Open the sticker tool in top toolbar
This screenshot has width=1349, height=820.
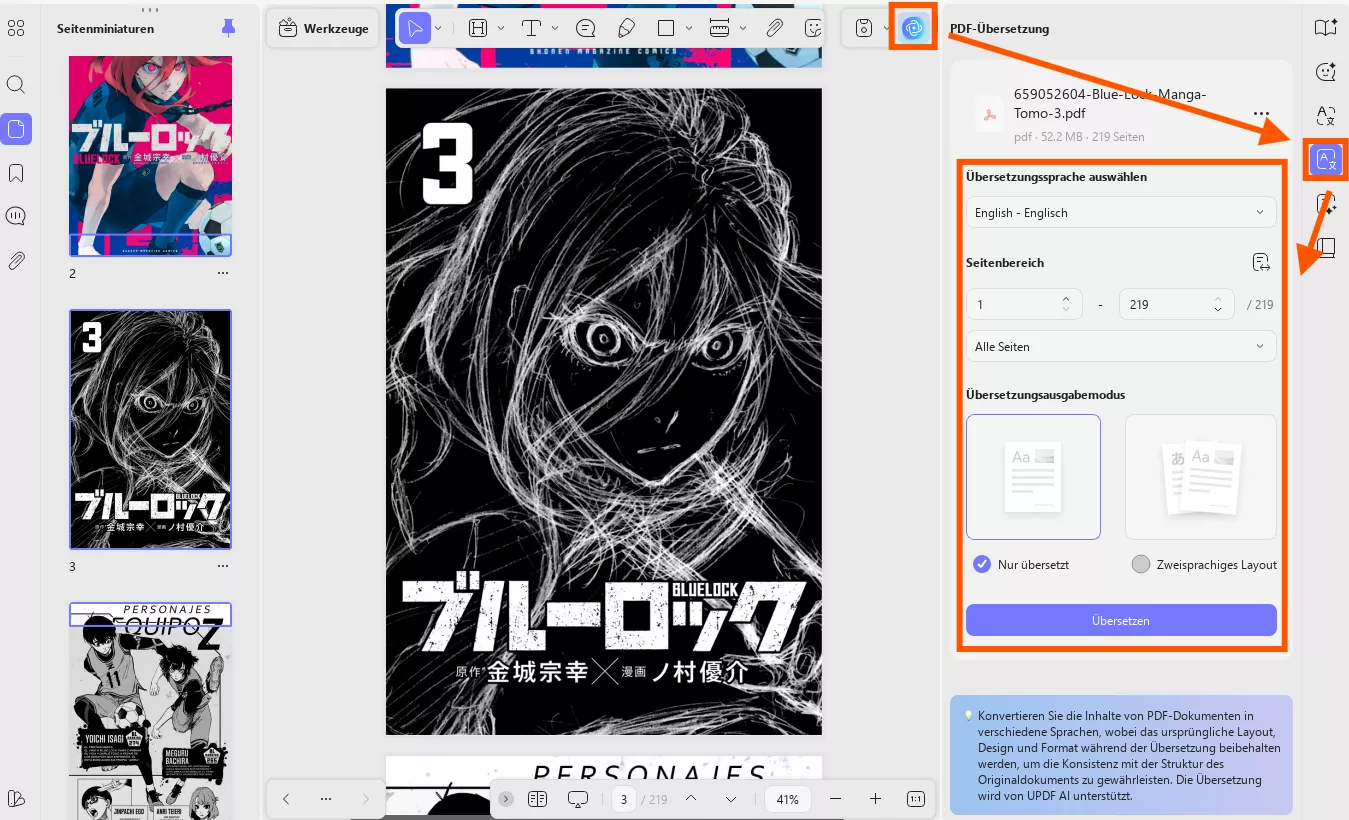pos(814,28)
